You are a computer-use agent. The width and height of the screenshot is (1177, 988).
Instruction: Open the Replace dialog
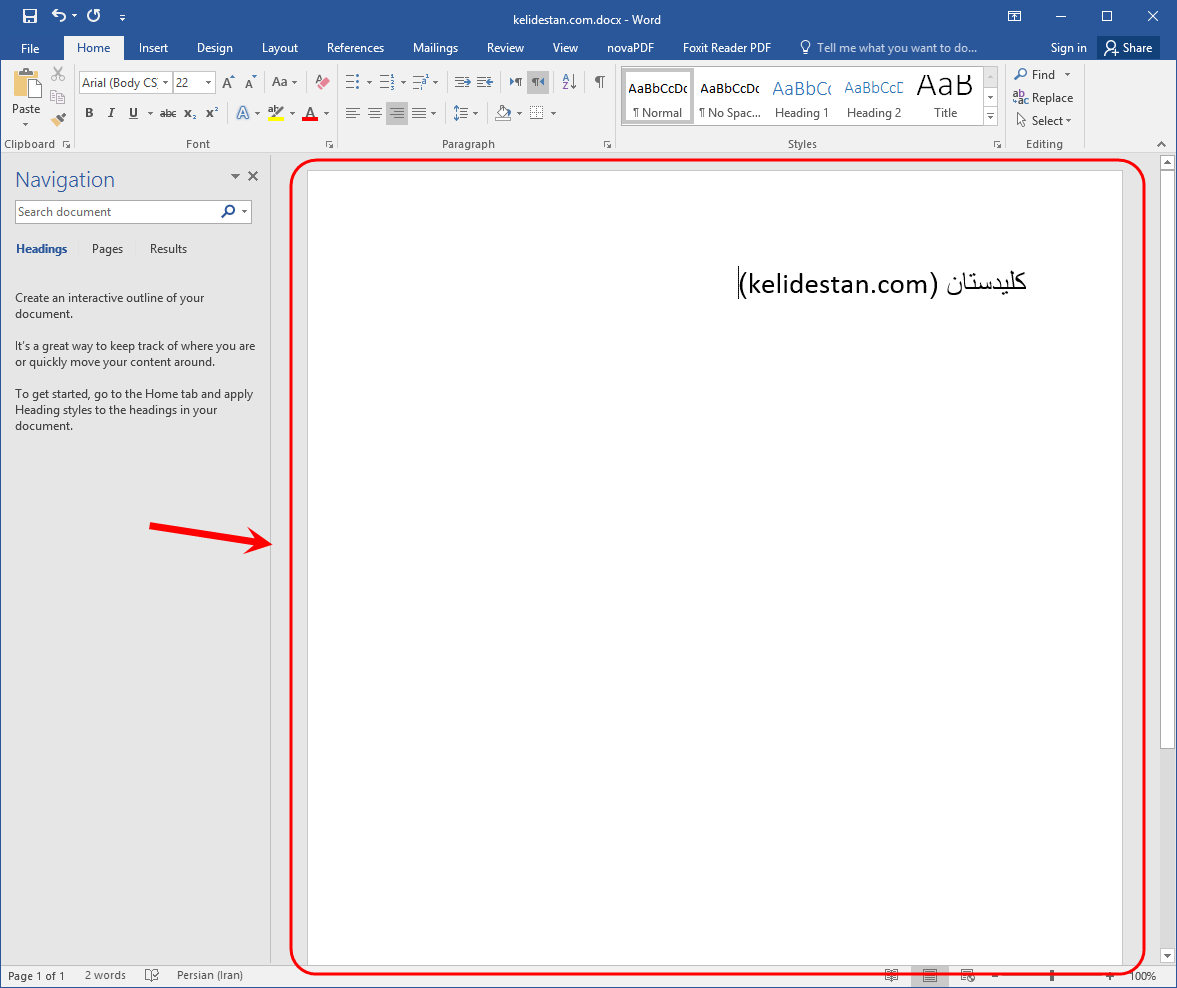[x=1043, y=98]
